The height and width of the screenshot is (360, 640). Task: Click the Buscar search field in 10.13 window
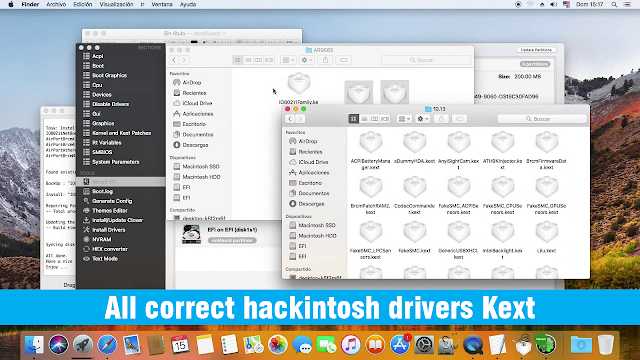(x=542, y=119)
